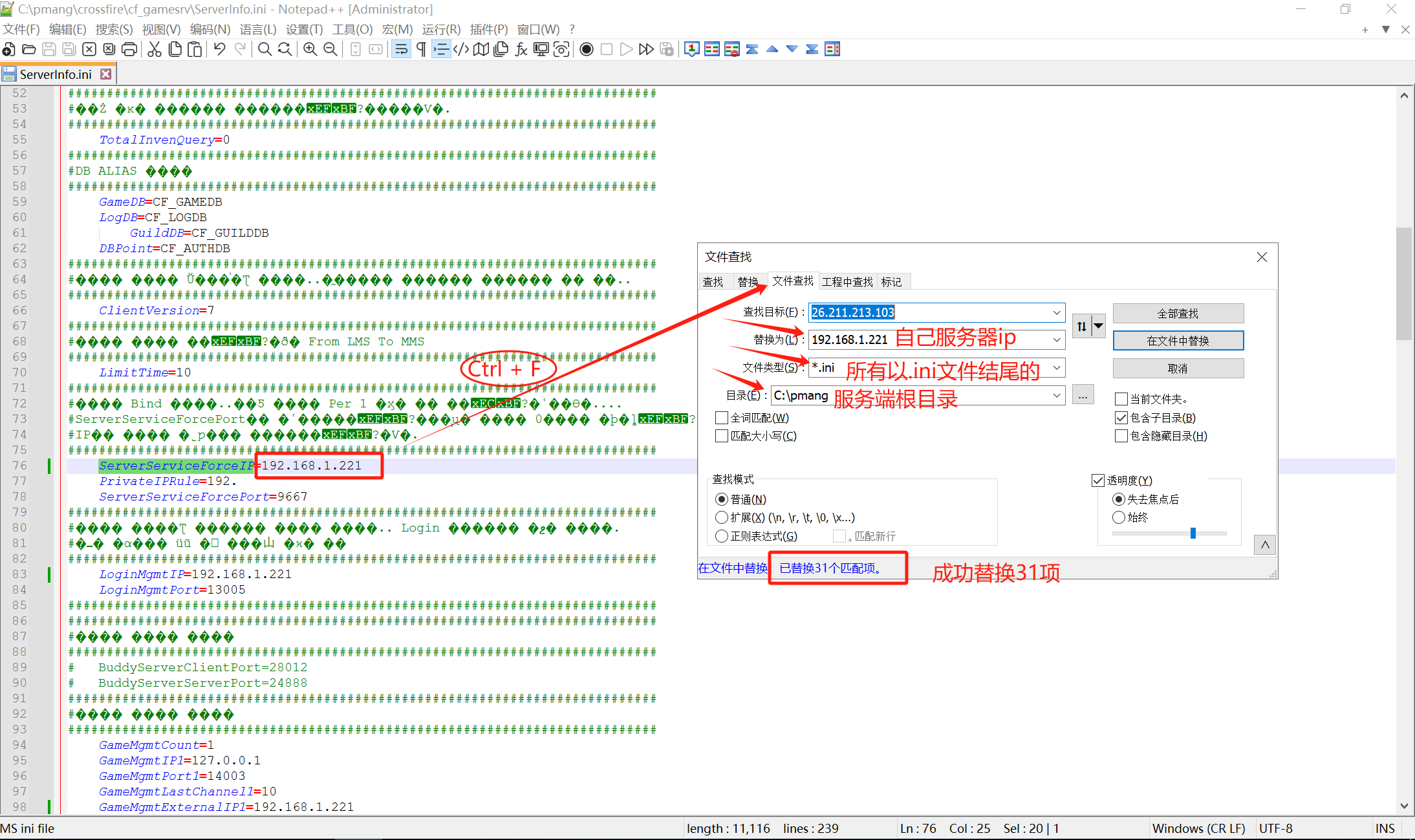Screen dimensions: 1415x840
Task: Click the Zoom in magnifier icon
Action: tap(310, 49)
